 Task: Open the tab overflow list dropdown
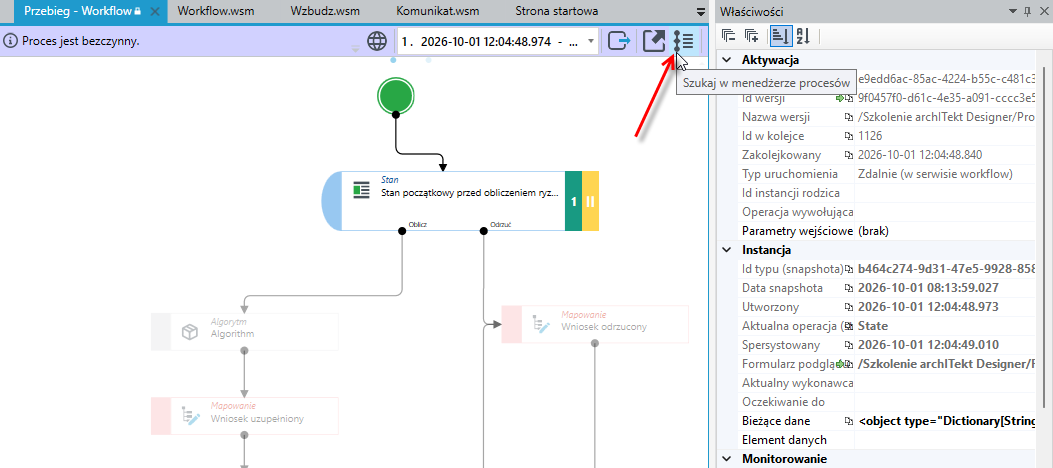click(701, 11)
